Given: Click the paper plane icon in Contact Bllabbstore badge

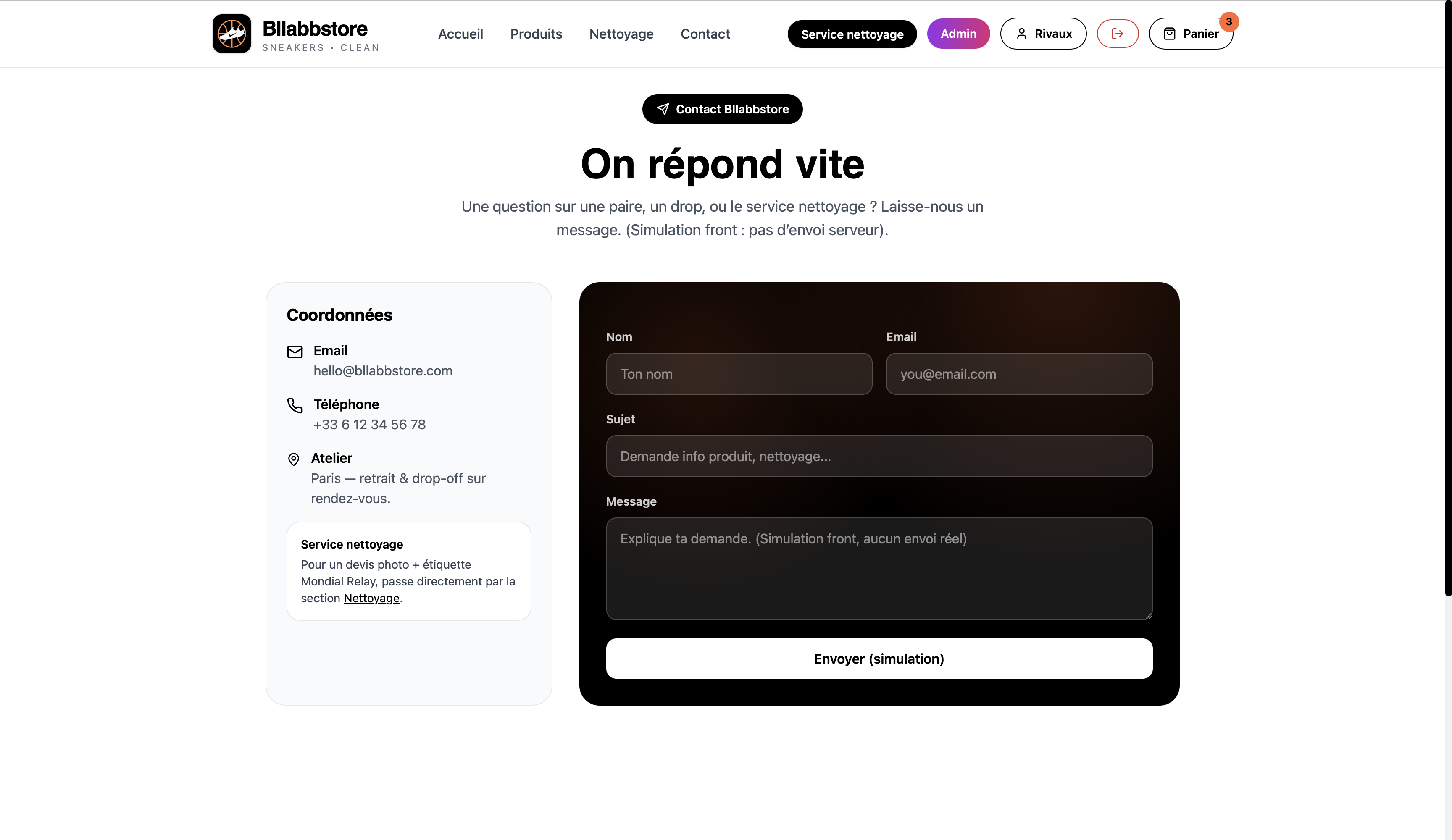Looking at the screenshot, I should (663, 109).
